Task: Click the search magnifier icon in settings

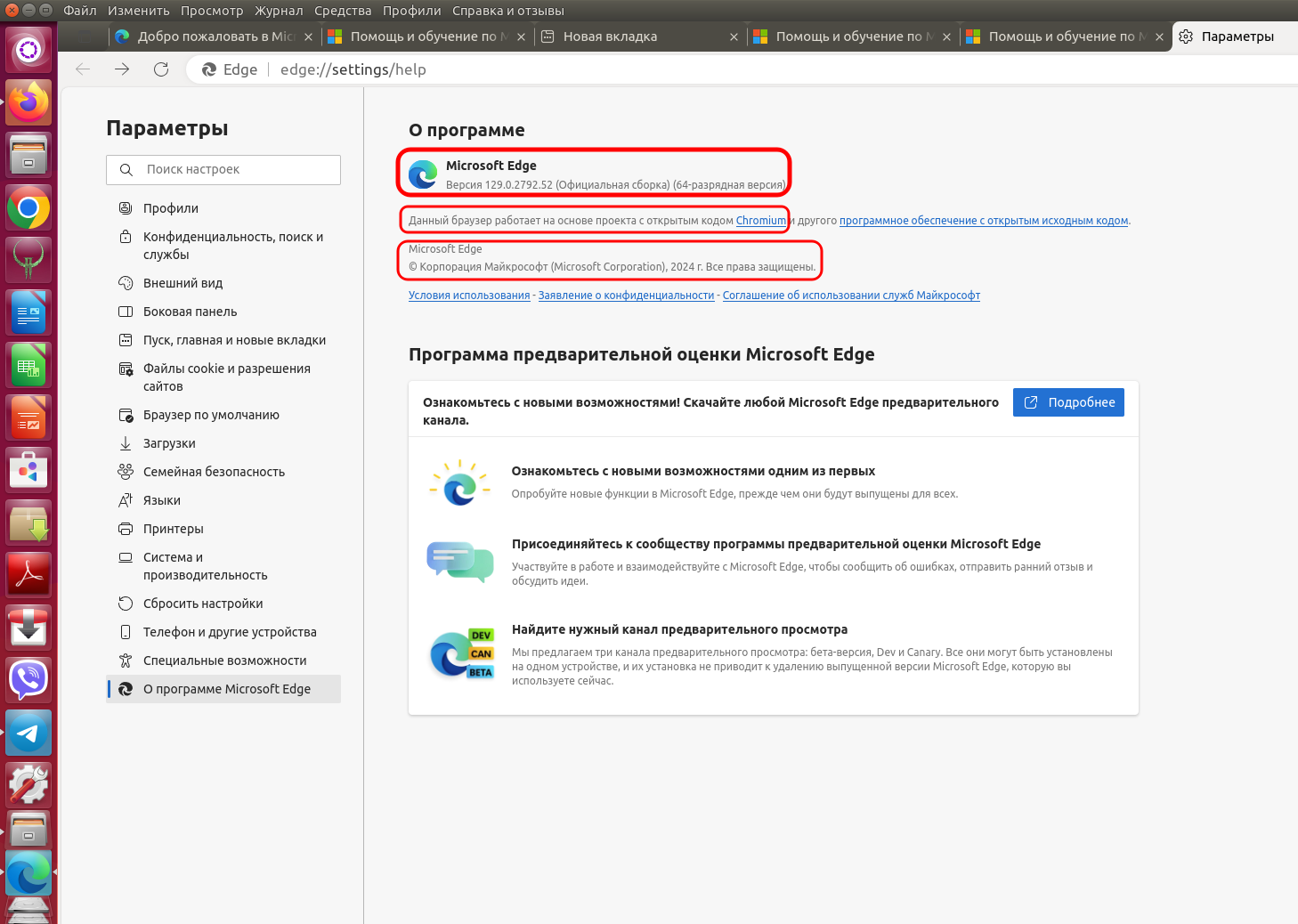Action: [126, 169]
